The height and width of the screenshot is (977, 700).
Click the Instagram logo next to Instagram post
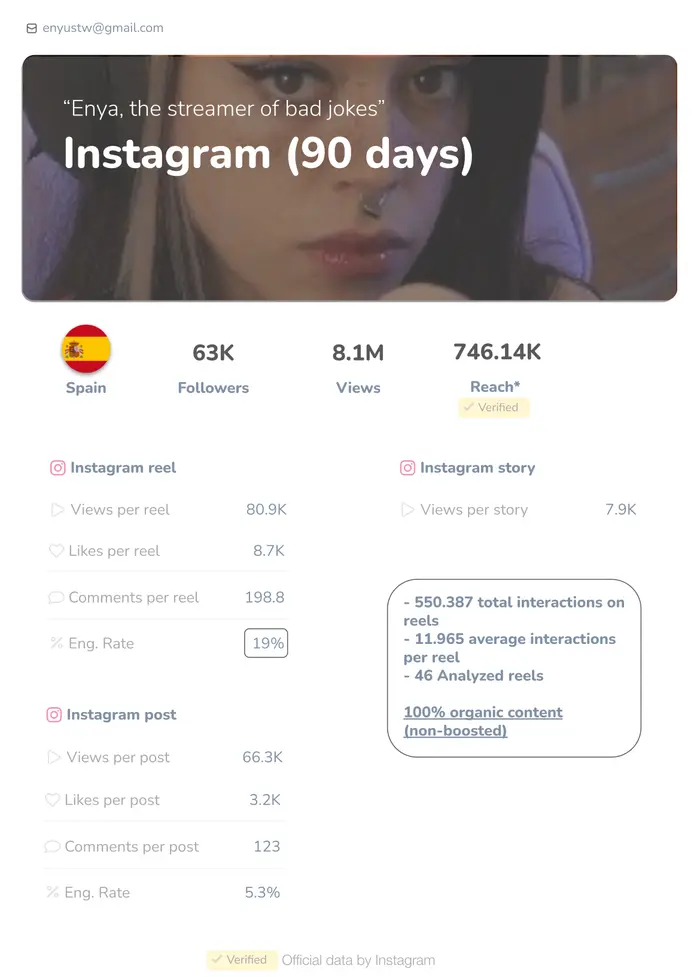click(x=54, y=715)
